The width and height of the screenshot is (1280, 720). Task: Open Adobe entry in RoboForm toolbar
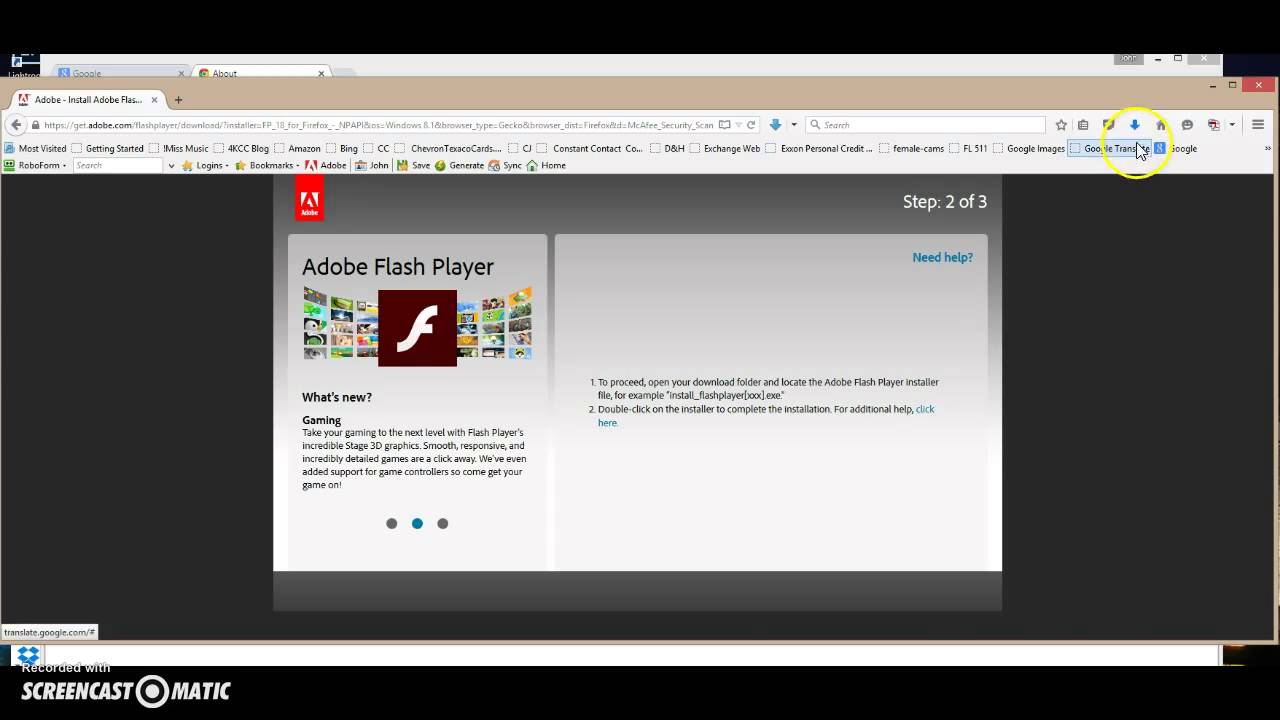[326, 165]
